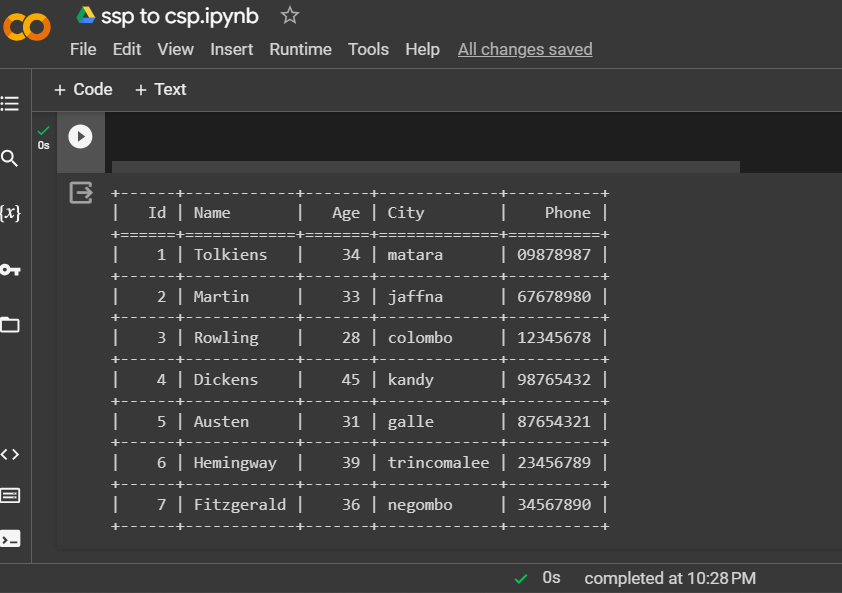Open the Tools menu
Viewport: 842px width, 593px height.
(x=368, y=49)
